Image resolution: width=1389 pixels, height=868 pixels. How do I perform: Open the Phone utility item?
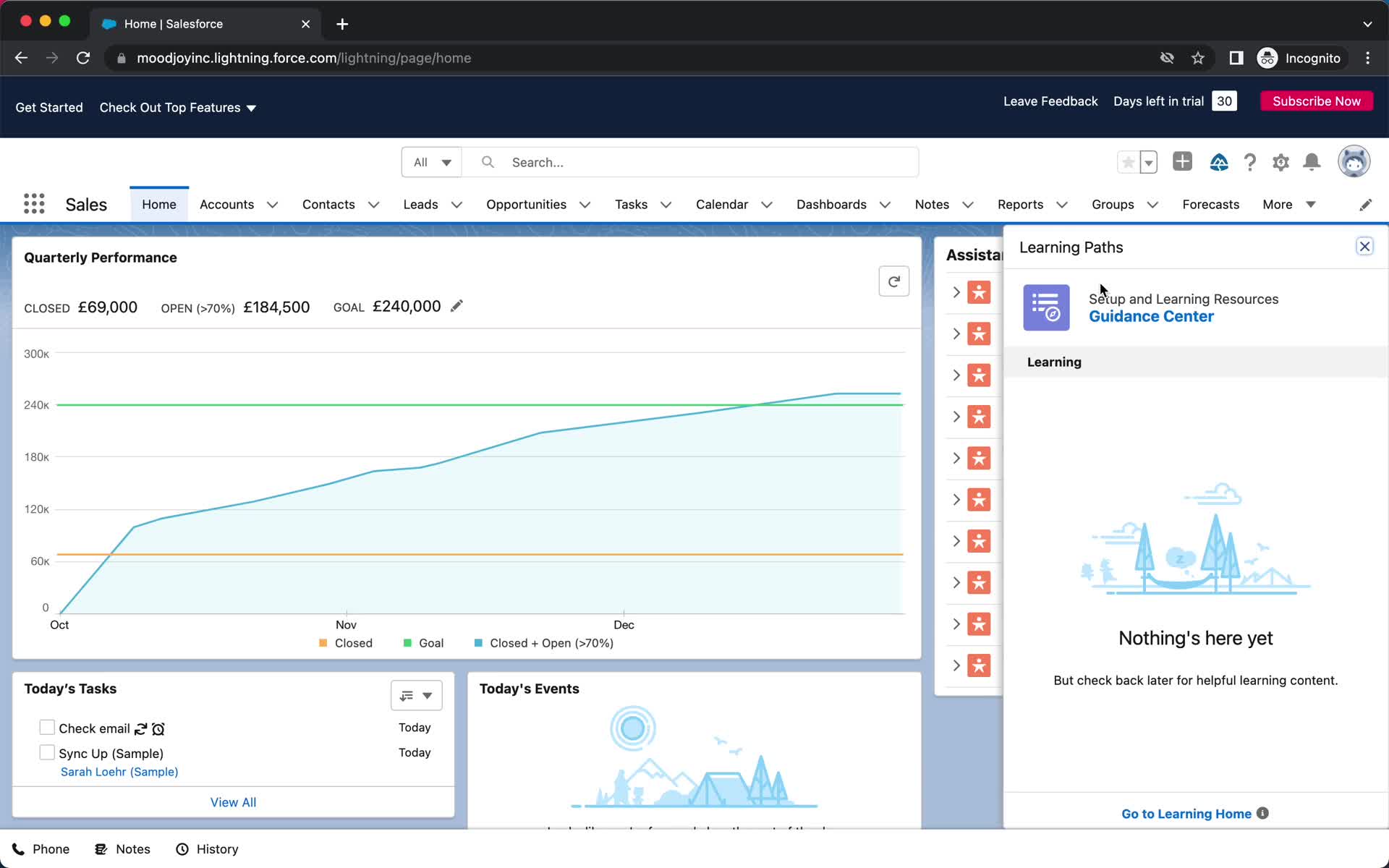(x=41, y=849)
